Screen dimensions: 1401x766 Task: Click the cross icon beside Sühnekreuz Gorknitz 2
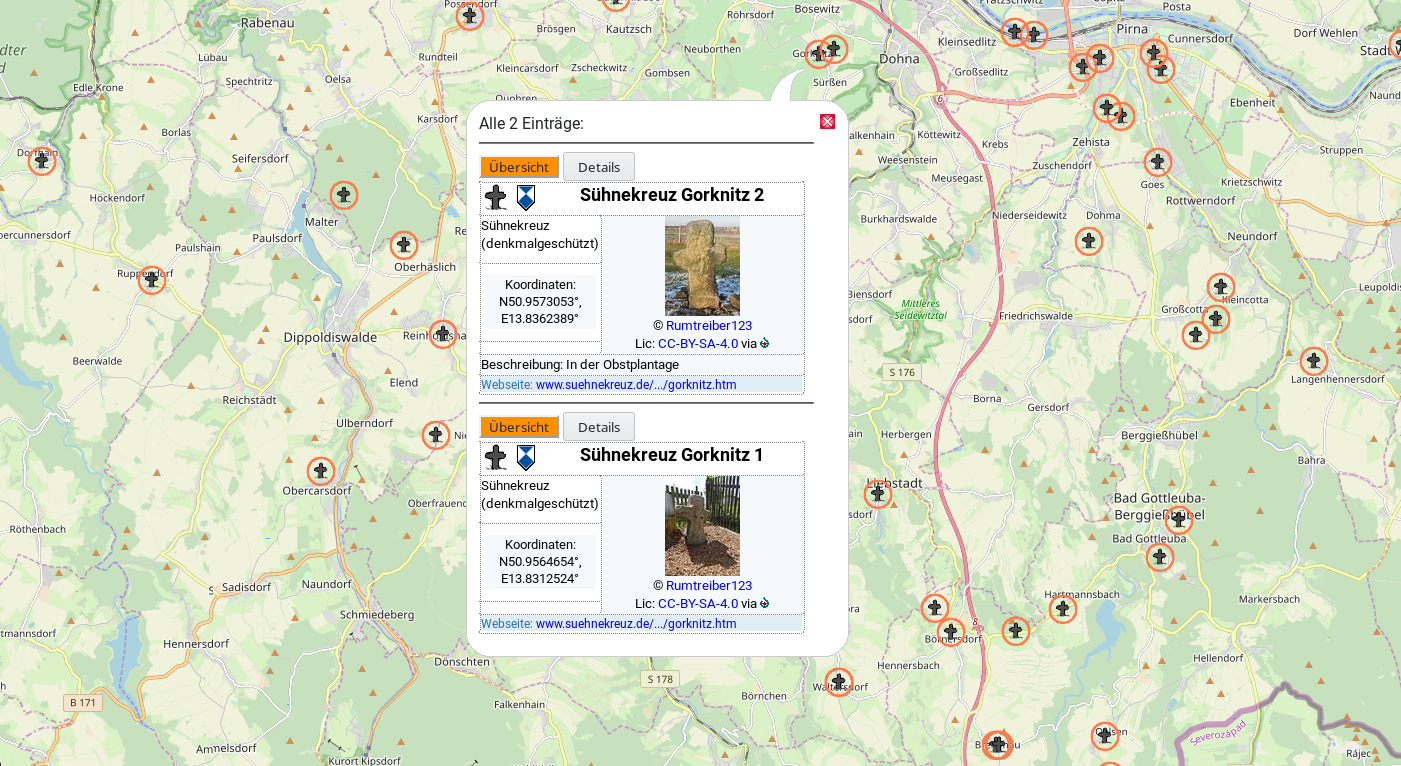click(495, 197)
